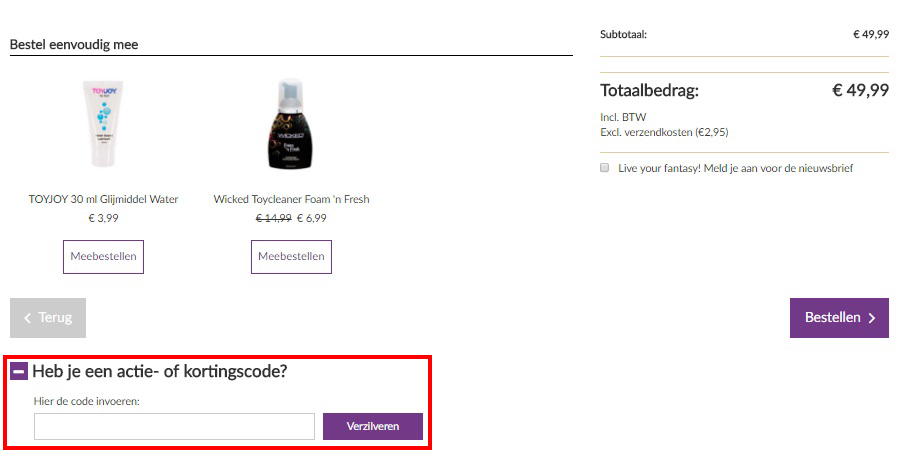Redeem the code with Verzilveren
This screenshot has width=903, height=457.
[372, 426]
